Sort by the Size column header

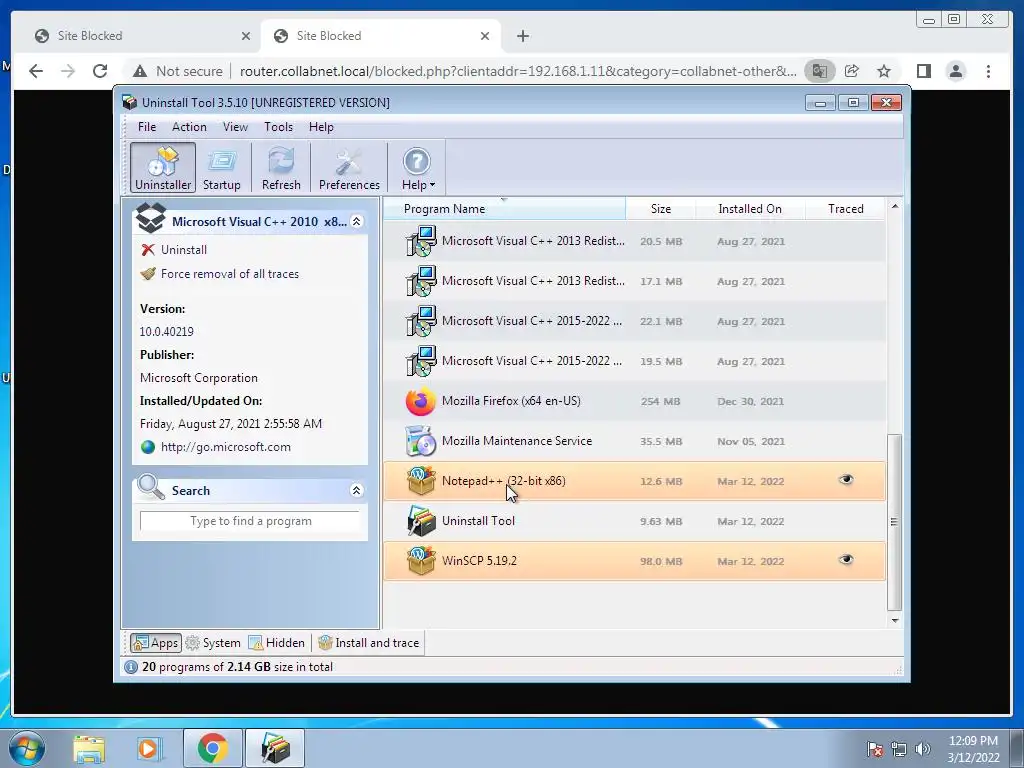point(660,208)
